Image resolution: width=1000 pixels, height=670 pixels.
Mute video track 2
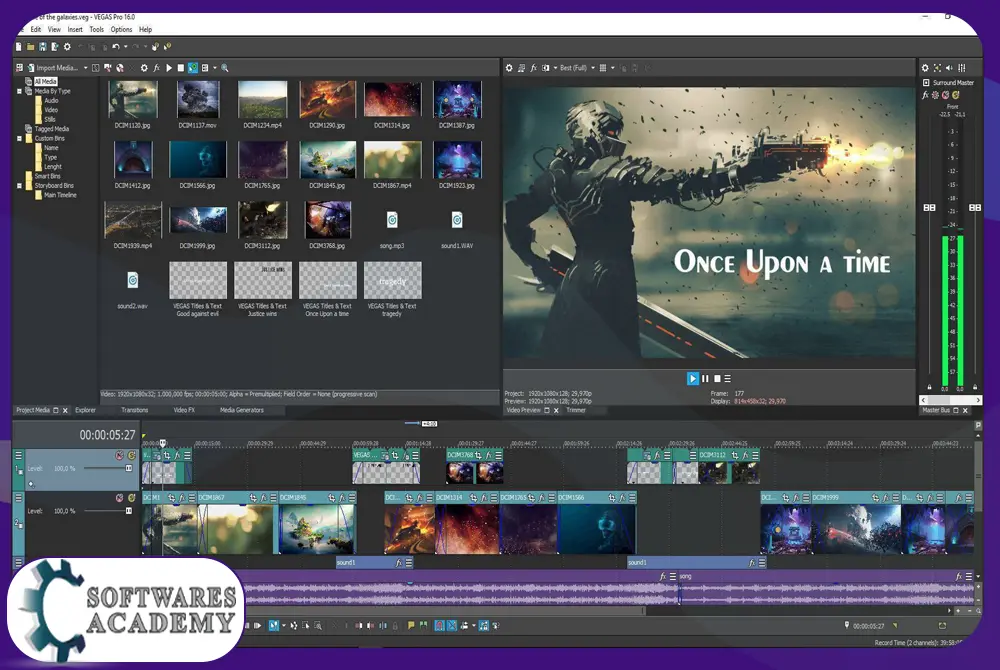119,498
